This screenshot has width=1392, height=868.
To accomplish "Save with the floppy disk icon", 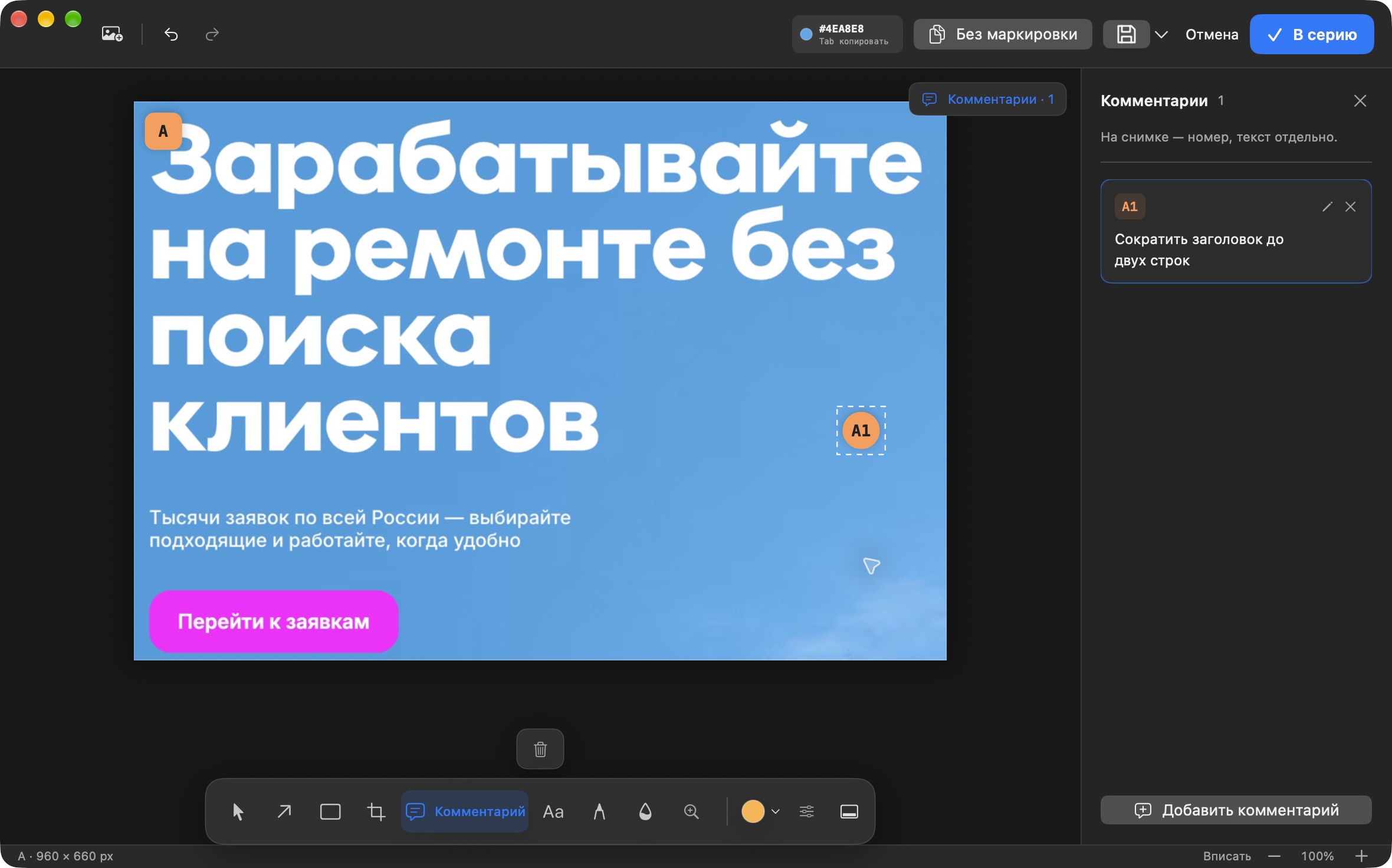I will (1126, 34).
